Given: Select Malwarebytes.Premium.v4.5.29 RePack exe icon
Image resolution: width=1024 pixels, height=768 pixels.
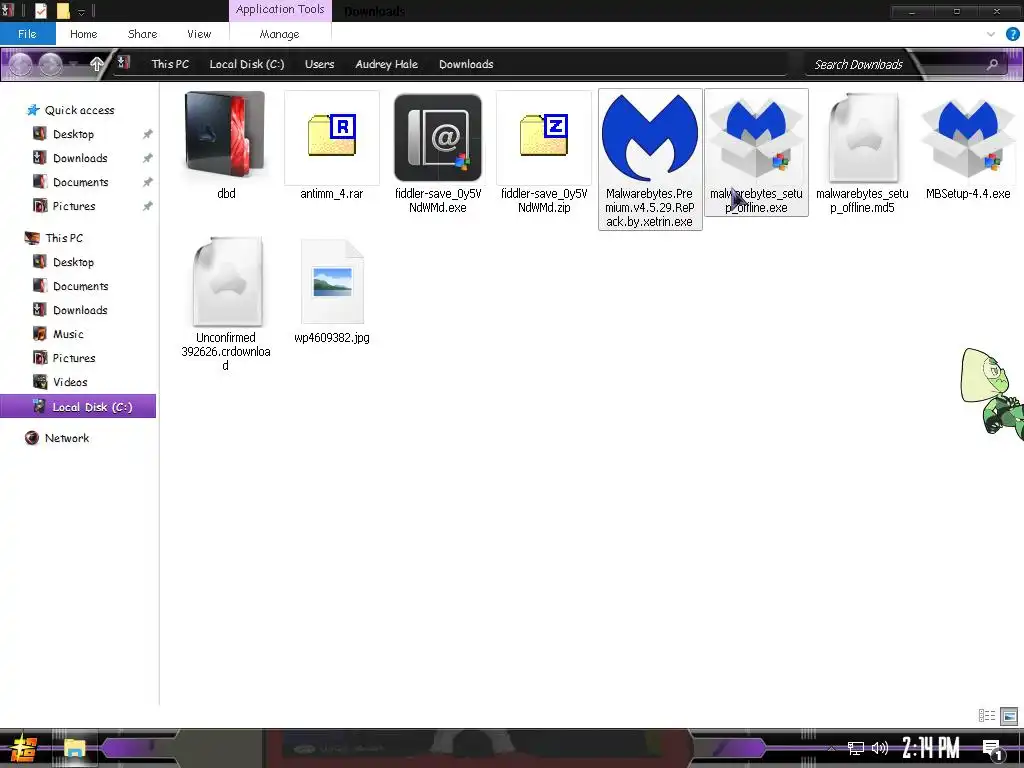Looking at the screenshot, I should [650, 137].
